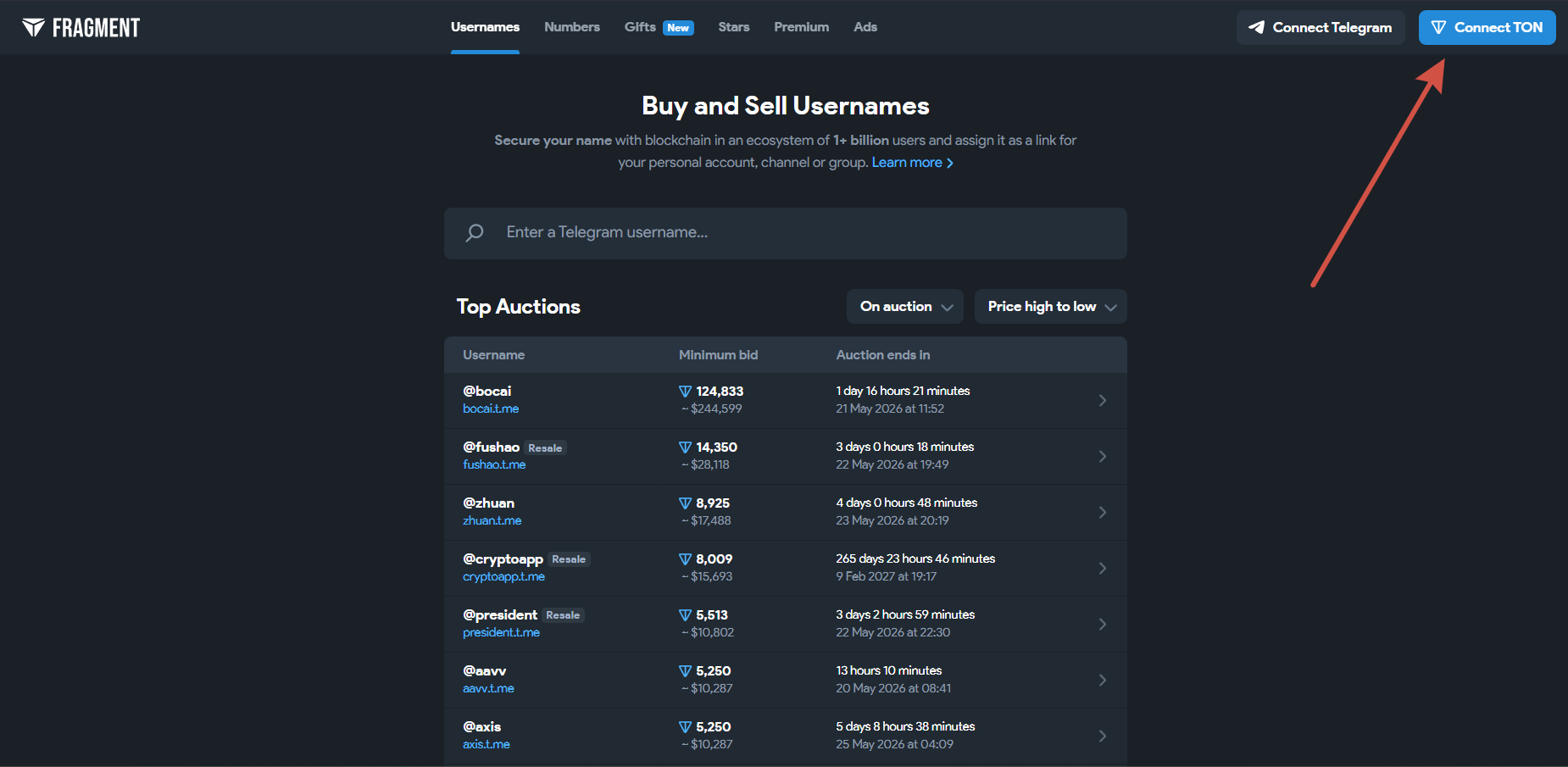
Task: Open the @zhuan row chevron arrow
Action: point(1103,512)
